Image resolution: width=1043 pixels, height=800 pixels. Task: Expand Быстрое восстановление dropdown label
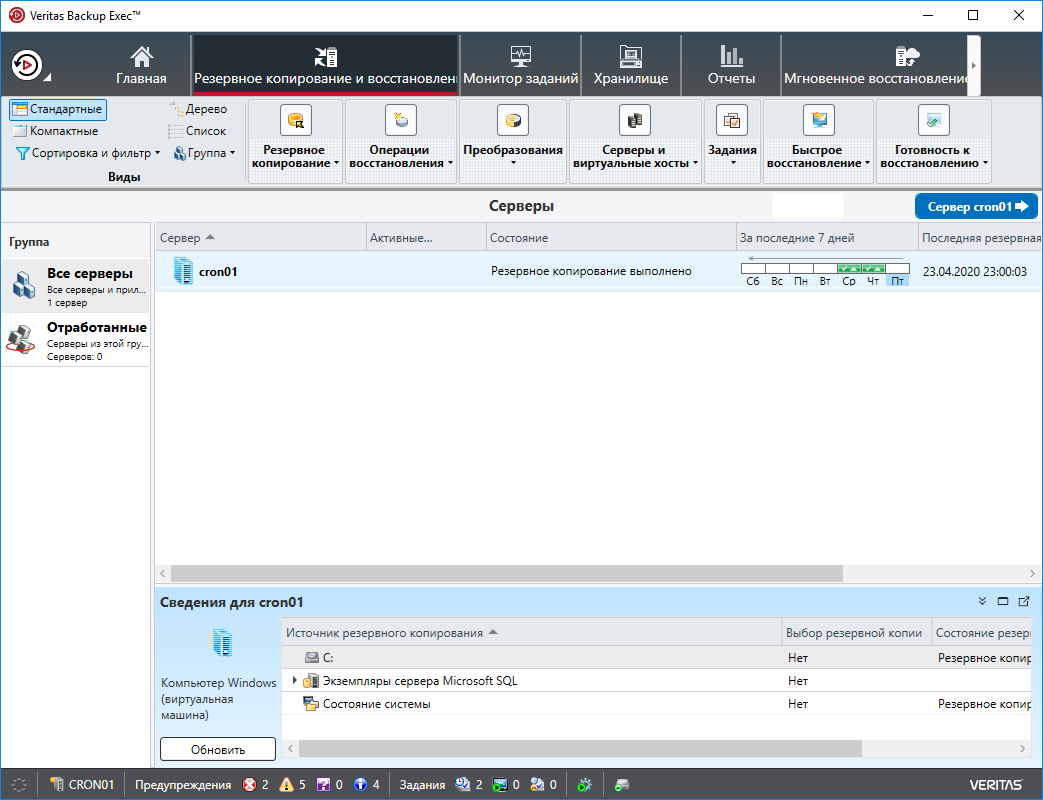[x=818, y=157]
